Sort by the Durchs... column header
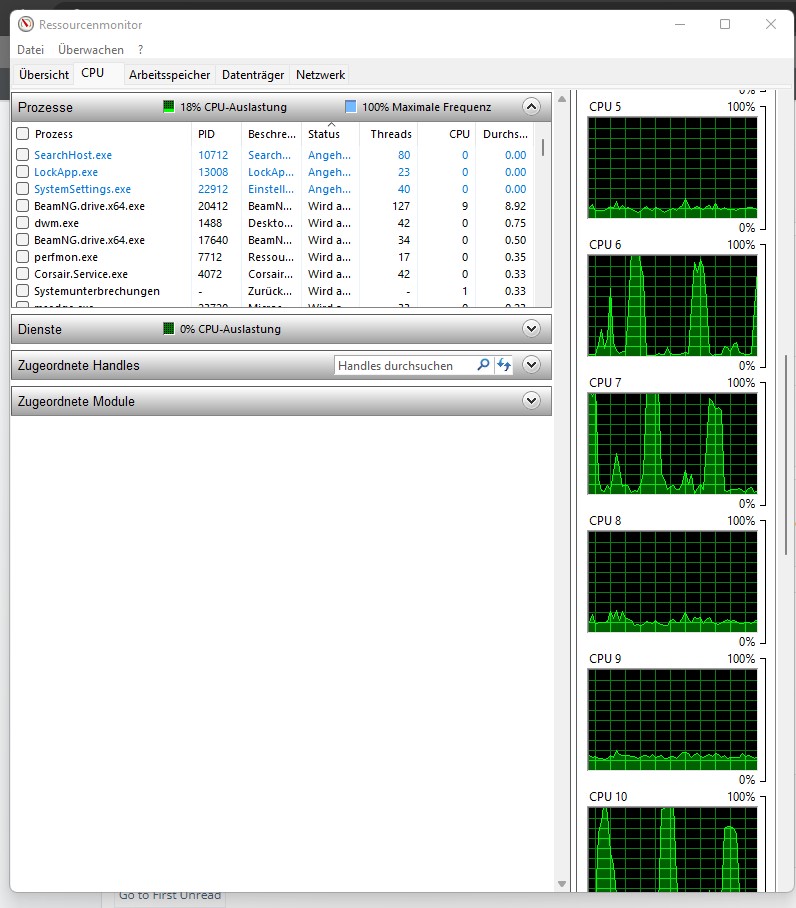This screenshot has height=908, width=796. click(505, 134)
